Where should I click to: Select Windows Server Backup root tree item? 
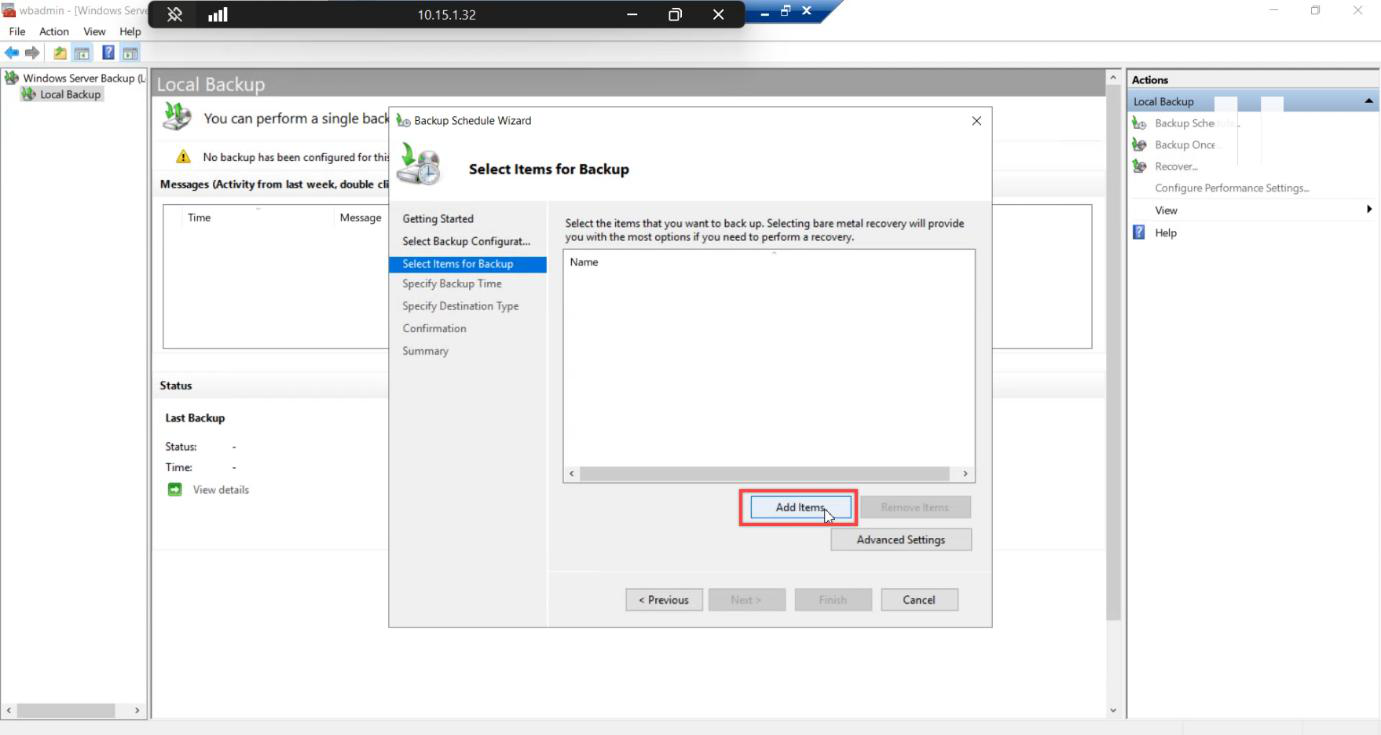click(x=84, y=78)
